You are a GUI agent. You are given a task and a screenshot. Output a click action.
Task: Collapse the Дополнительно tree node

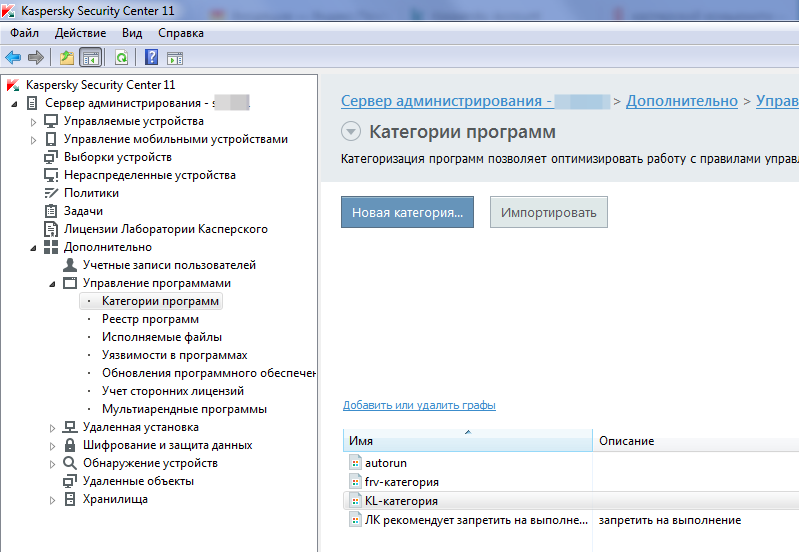click(33, 247)
